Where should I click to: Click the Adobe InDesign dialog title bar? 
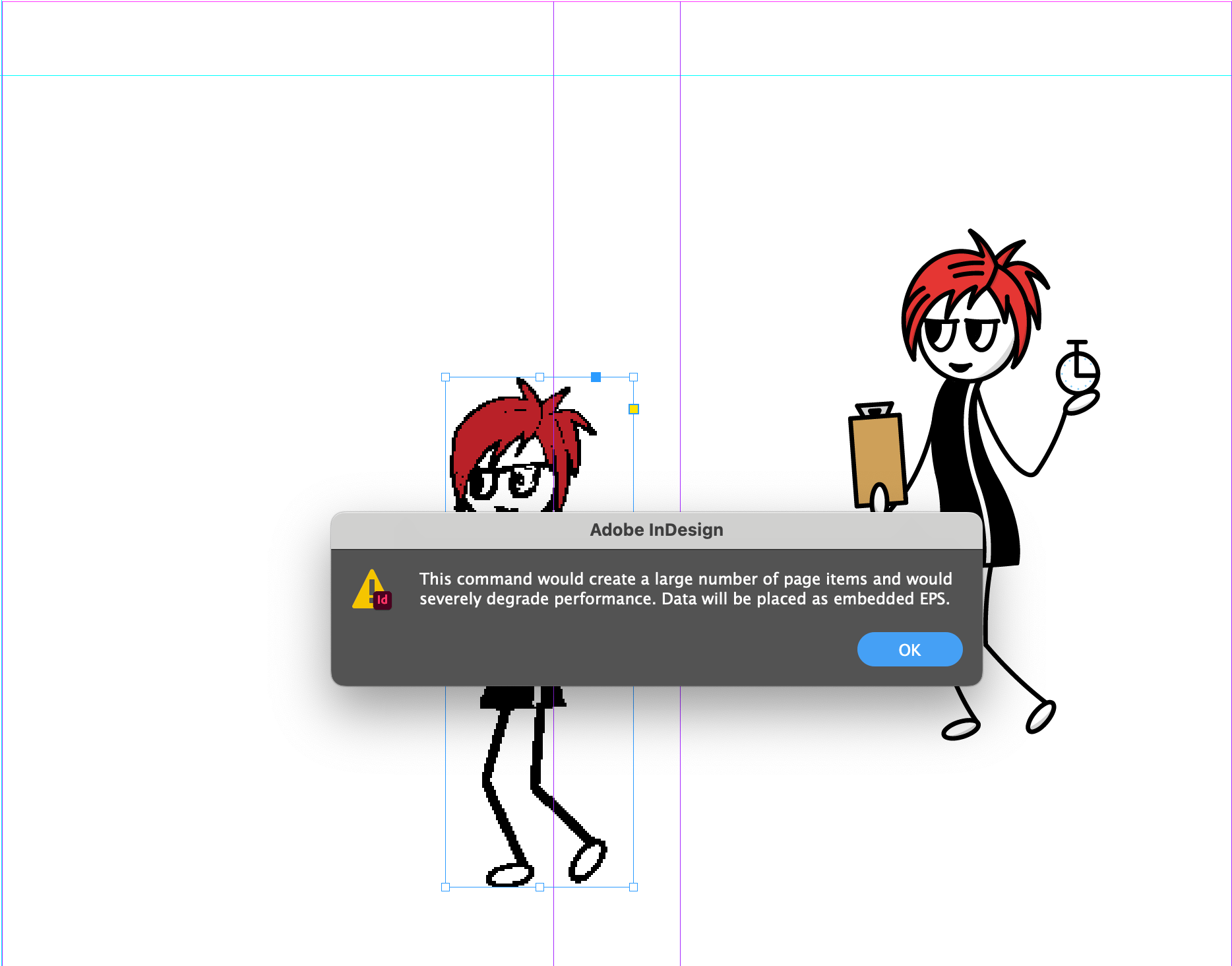point(656,529)
